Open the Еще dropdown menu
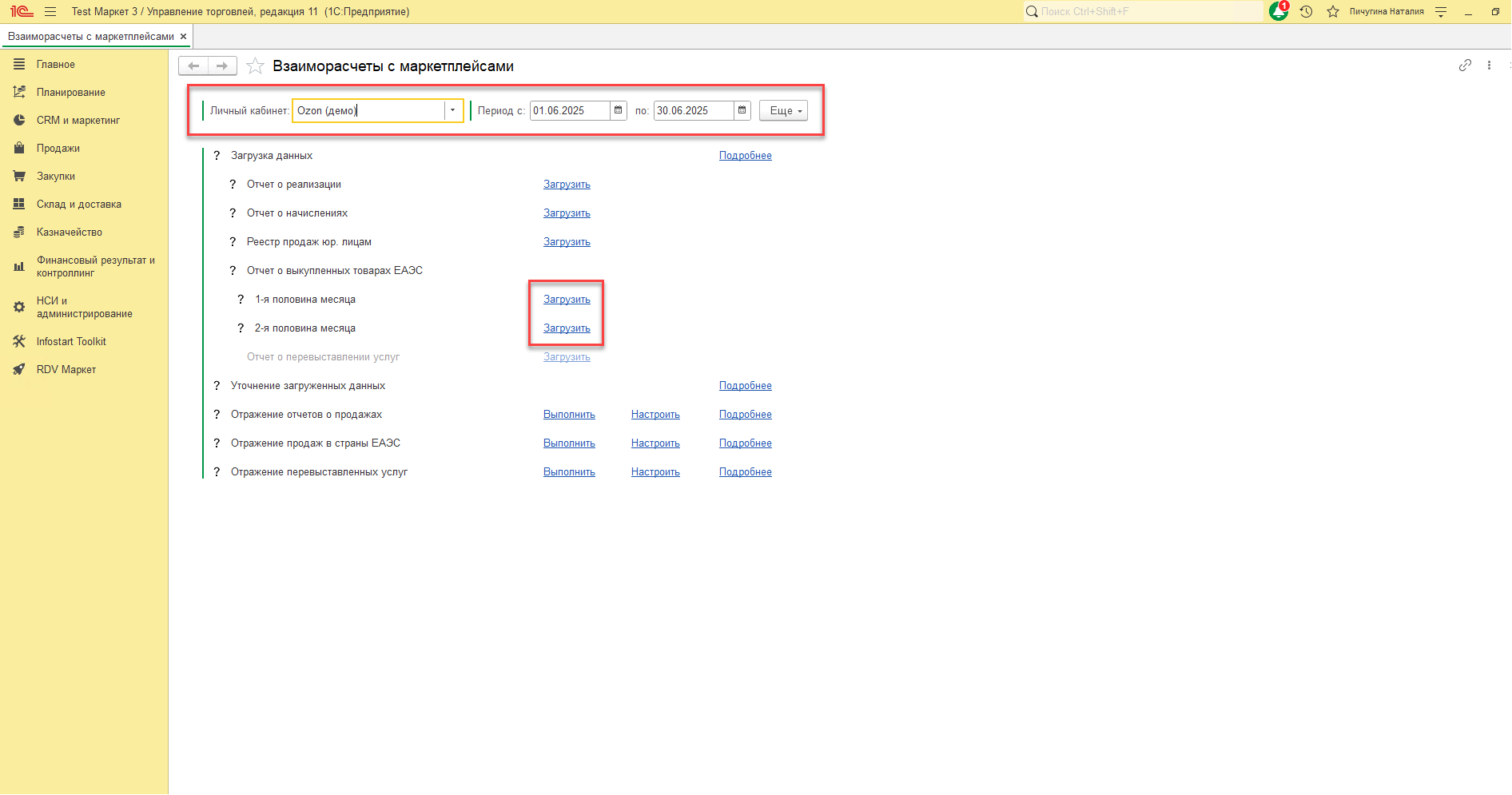 click(x=783, y=111)
